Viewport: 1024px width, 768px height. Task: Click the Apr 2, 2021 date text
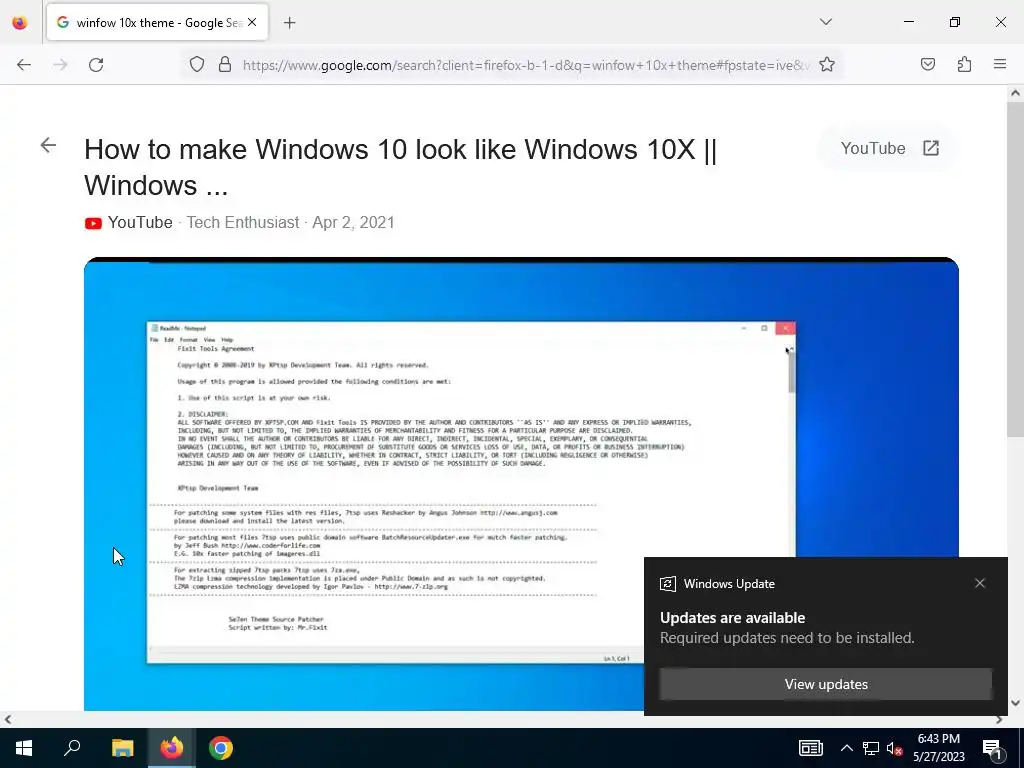tap(353, 223)
